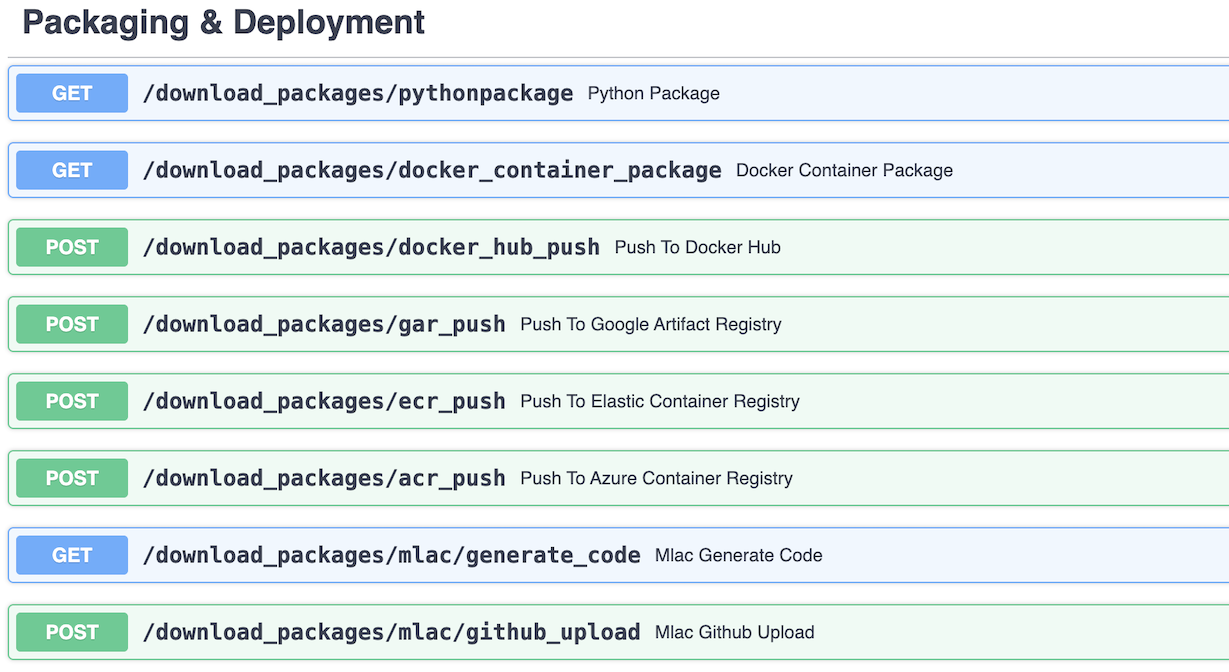Click the GET badge for pythonpackage endpoint
Viewport: 1229px width, 672px height.
[72, 93]
